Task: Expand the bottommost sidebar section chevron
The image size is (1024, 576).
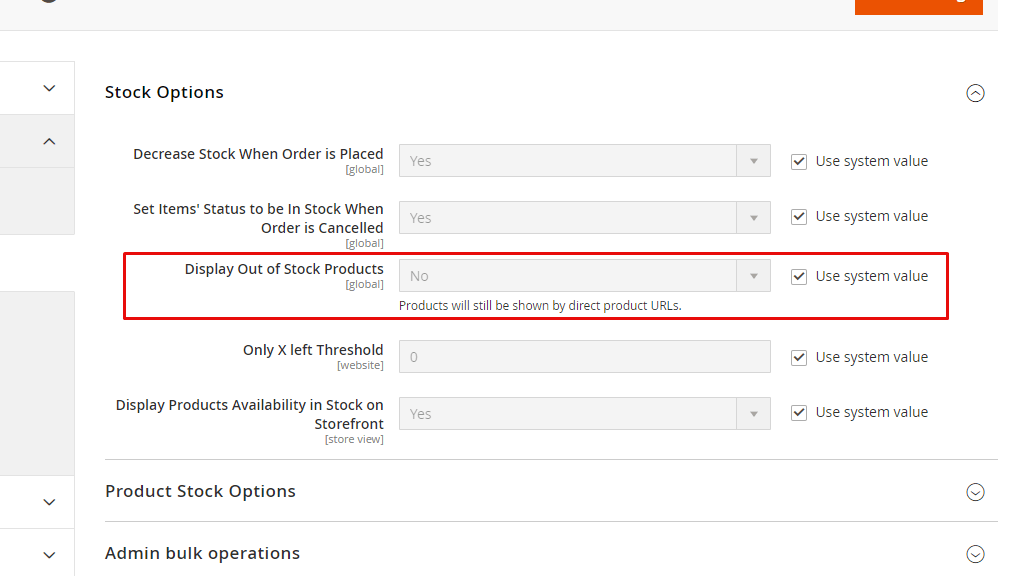Action: (49, 555)
